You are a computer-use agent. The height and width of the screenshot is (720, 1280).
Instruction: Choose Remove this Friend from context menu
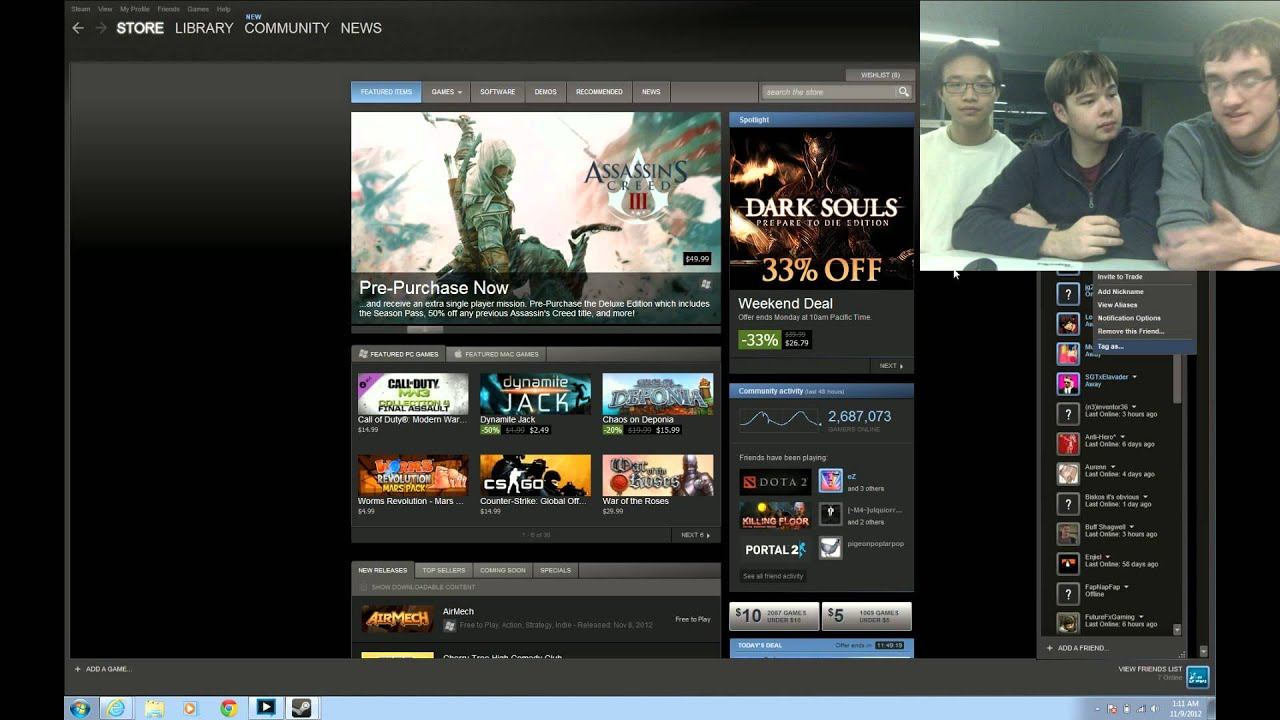pos(1130,331)
